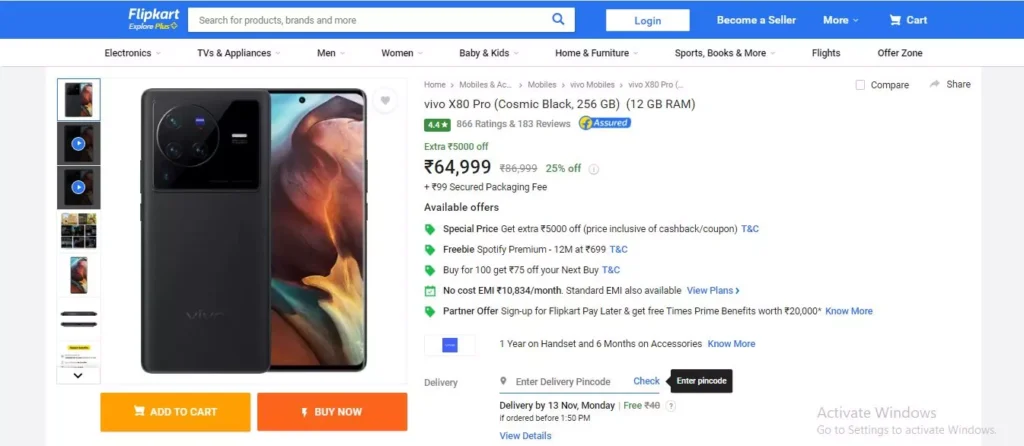Expand the Electronics category menu

point(133,53)
